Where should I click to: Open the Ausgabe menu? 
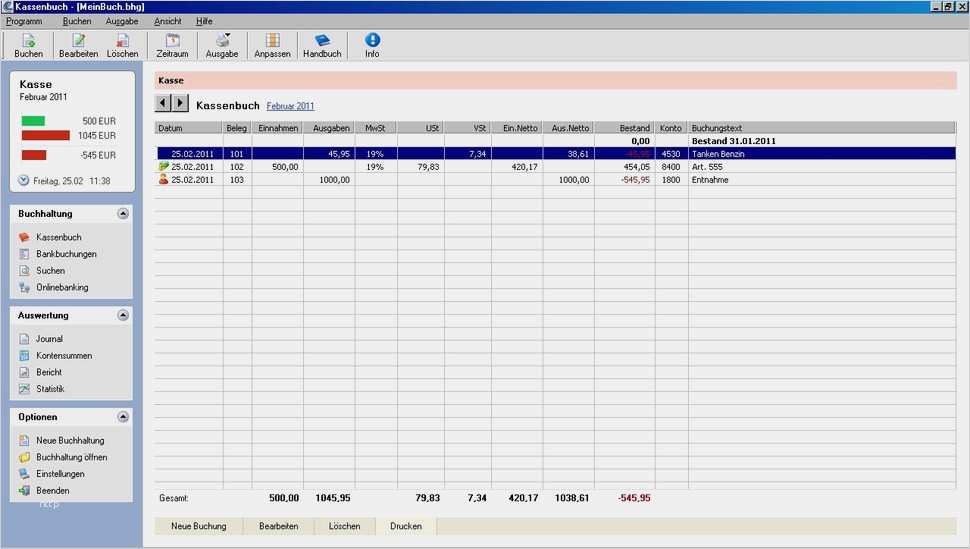(x=122, y=21)
